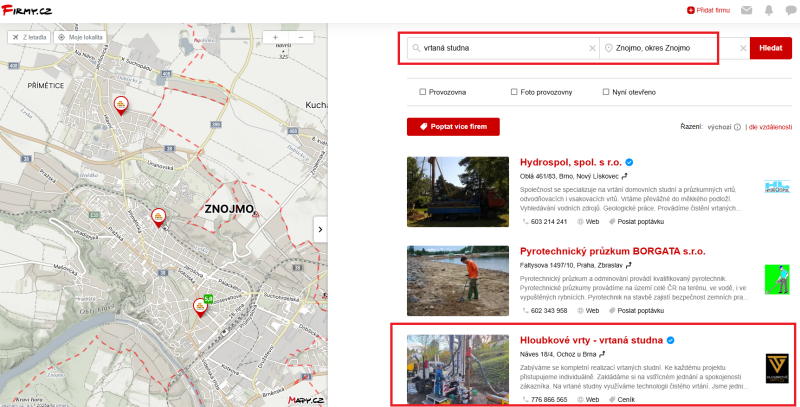Zoom in the map with plus button

pos(276,37)
